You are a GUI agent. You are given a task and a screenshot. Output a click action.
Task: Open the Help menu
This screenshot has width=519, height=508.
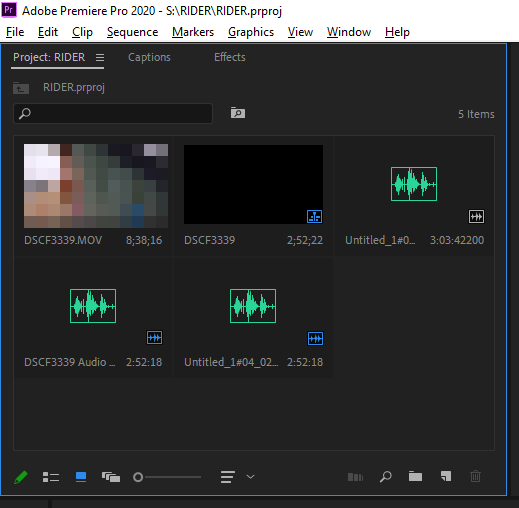[397, 32]
